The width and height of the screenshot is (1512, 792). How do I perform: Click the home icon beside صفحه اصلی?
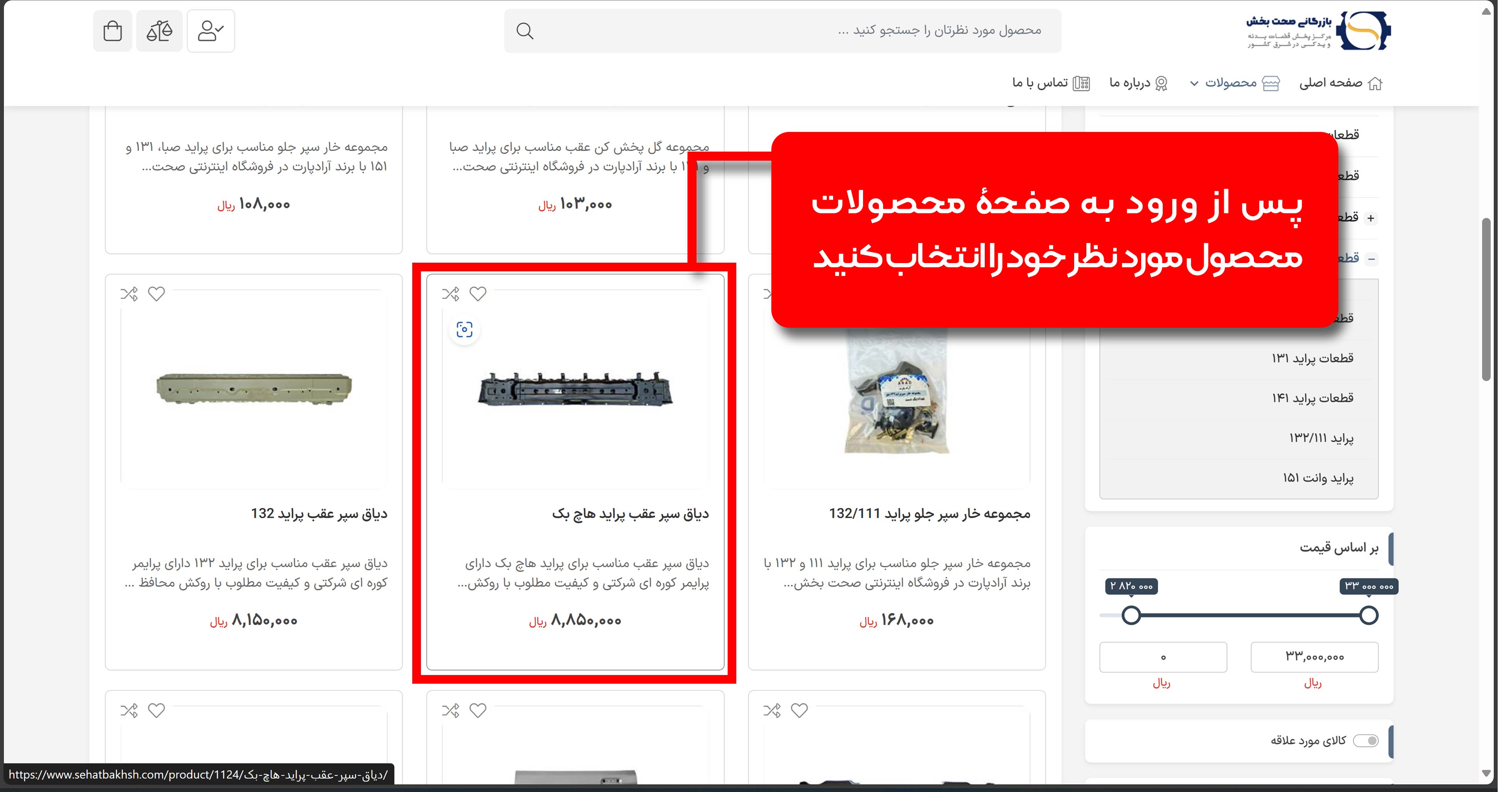coord(1375,83)
